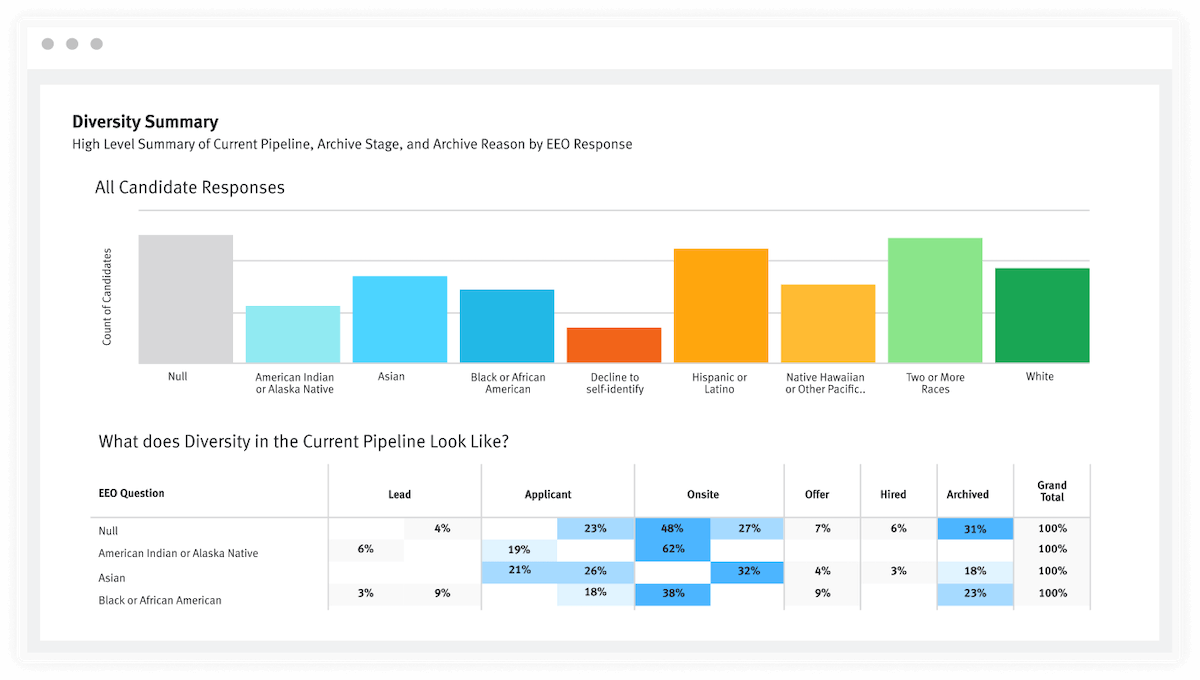Click the Lead column header
The width and height of the screenshot is (1200, 680).
pos(400,494)
